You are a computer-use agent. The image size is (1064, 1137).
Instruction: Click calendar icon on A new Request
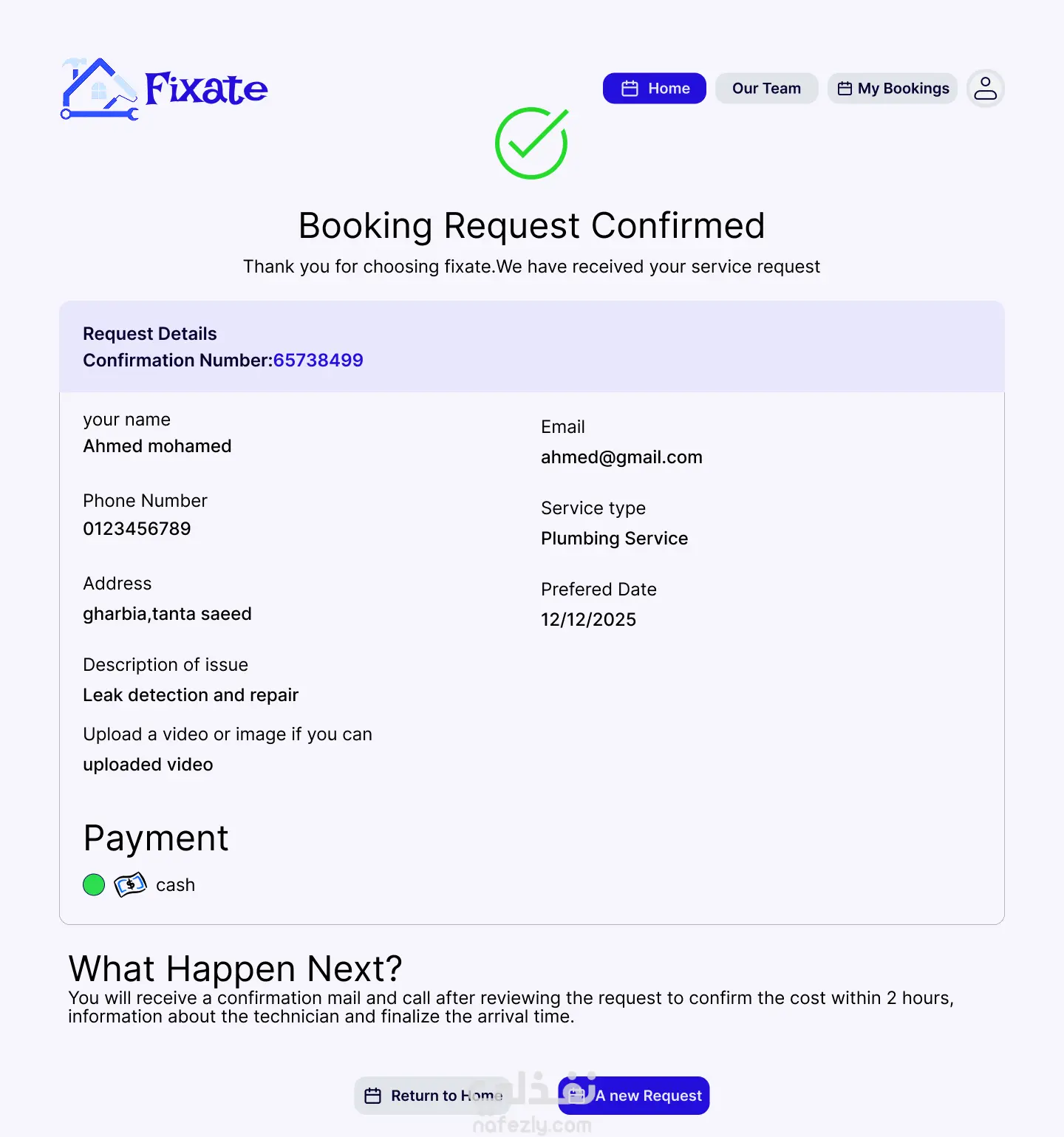click(578, 1096)
